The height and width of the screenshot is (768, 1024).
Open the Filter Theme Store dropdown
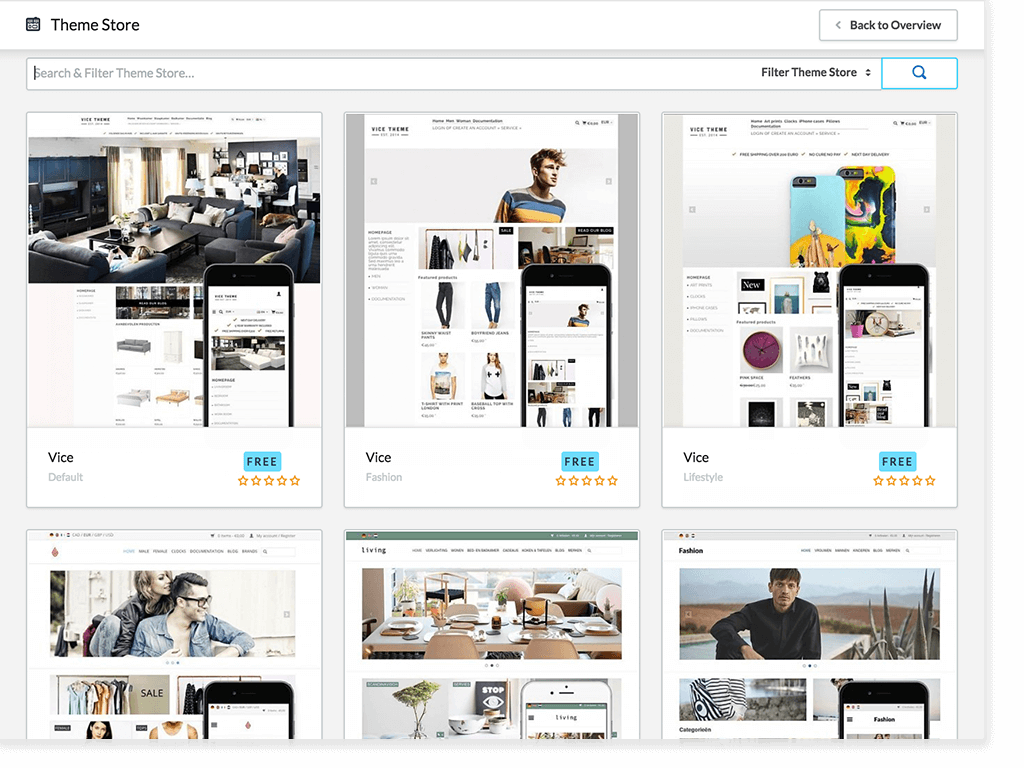816,72
